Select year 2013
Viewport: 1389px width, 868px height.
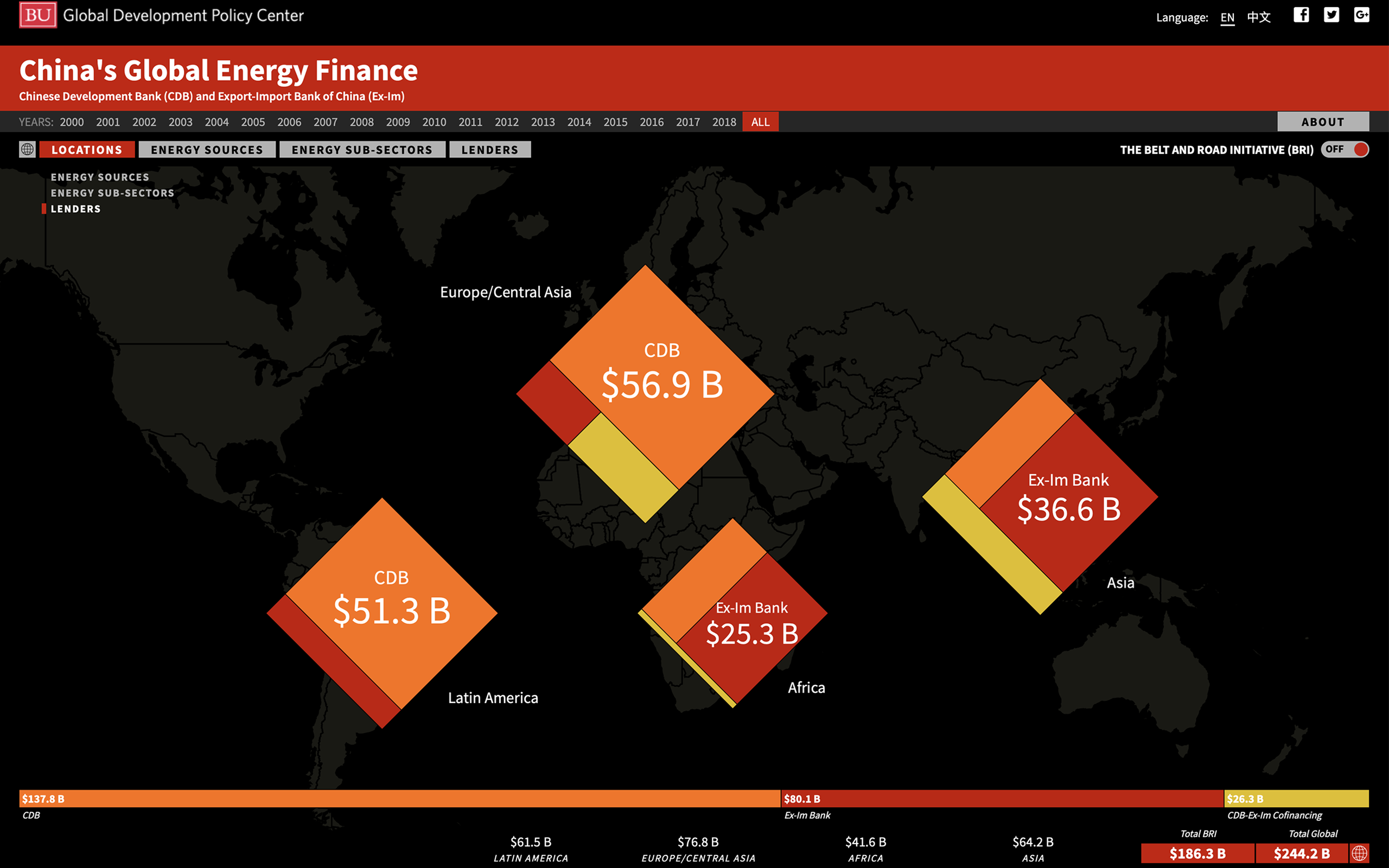[543, 122]
